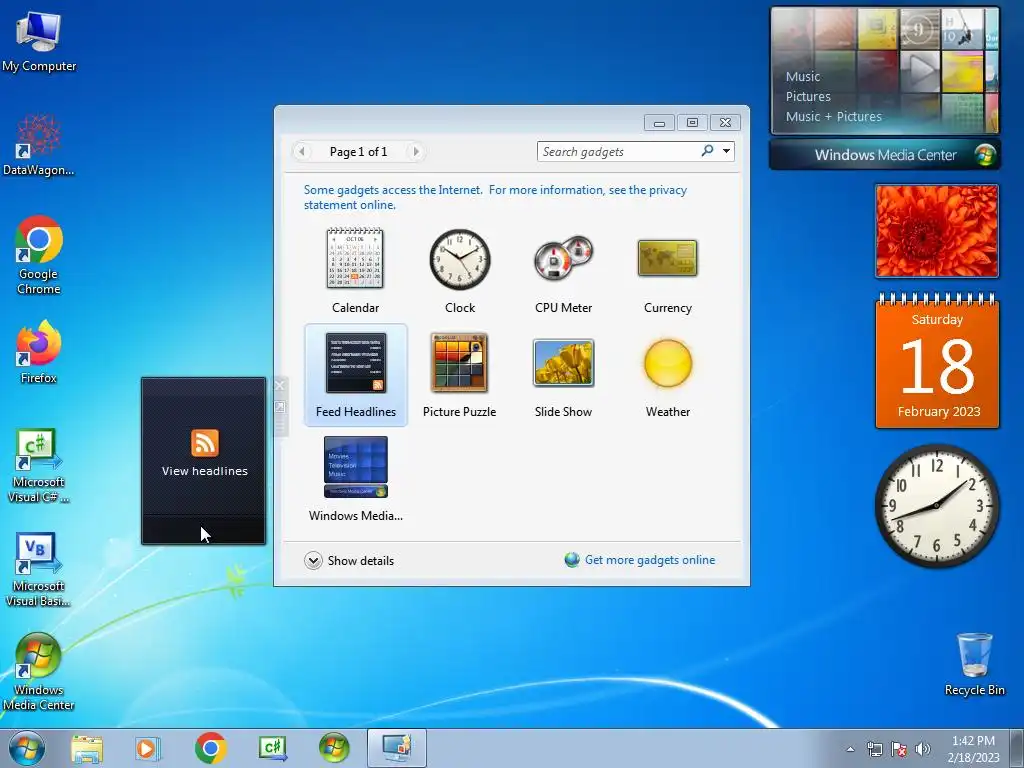Show hidden tray icons arrow
The height and width of the screenshot is (768, 1024).
pyautogui.click(x=850, y=749)
